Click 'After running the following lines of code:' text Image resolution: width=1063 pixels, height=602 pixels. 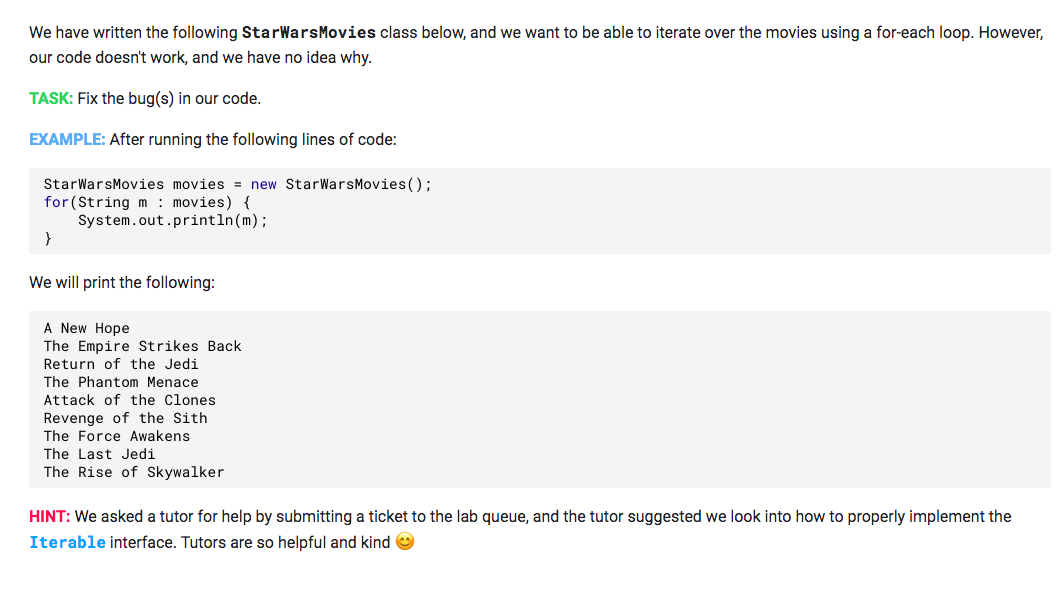click(x=253, y=140)
